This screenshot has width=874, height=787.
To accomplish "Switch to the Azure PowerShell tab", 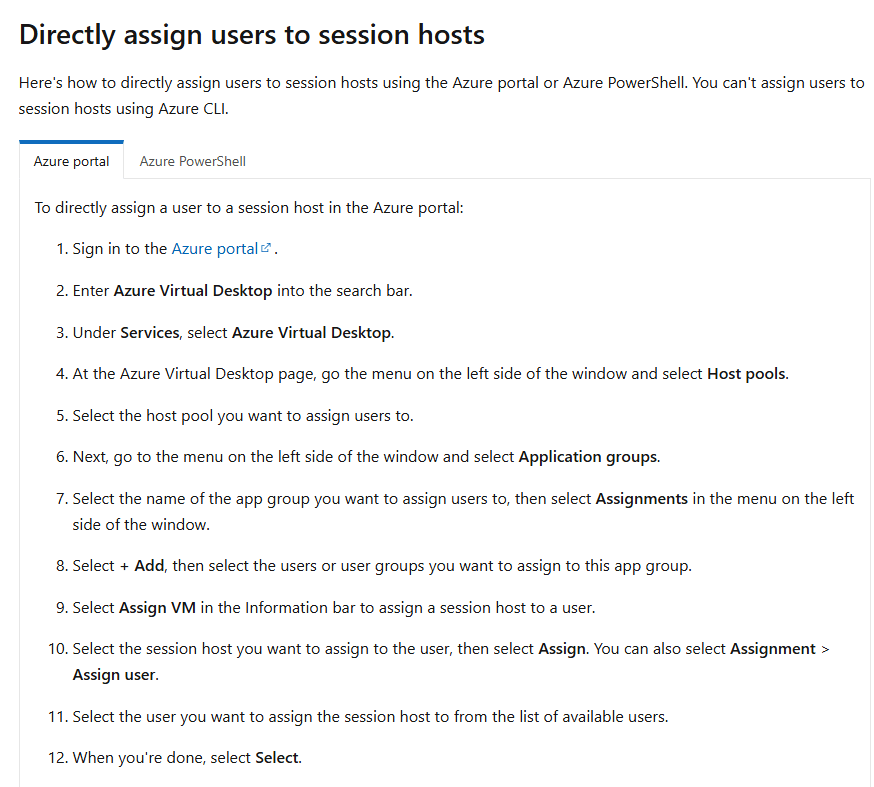I will click(192, 161).
